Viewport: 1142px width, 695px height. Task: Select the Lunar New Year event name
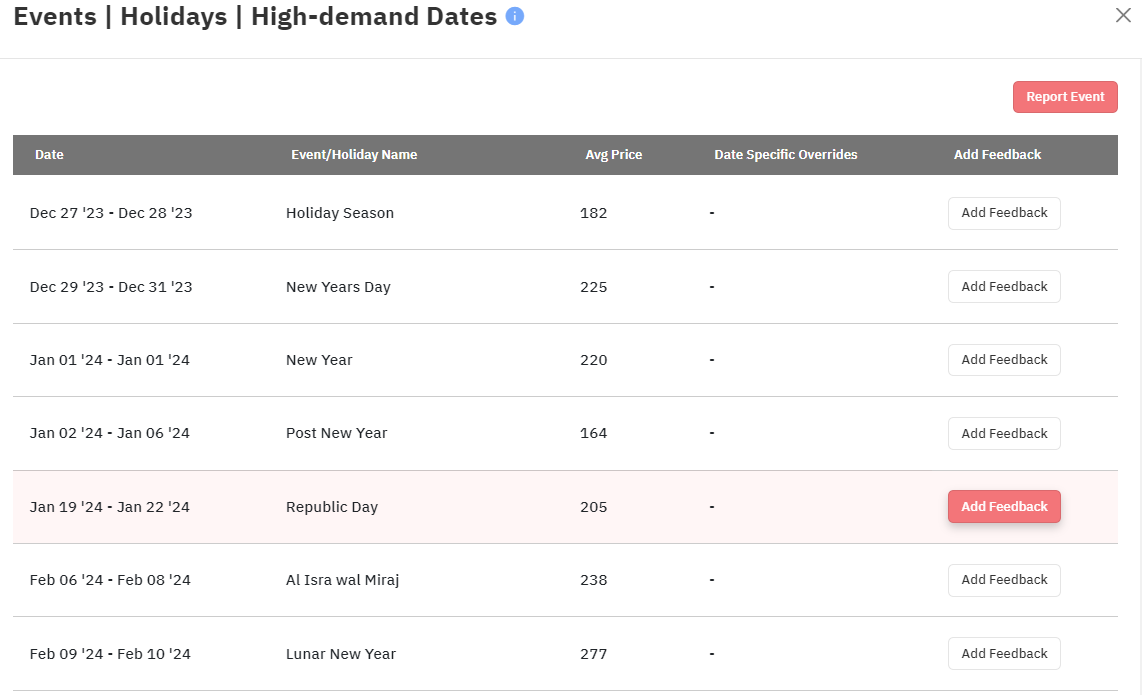[x=341, y=654]
